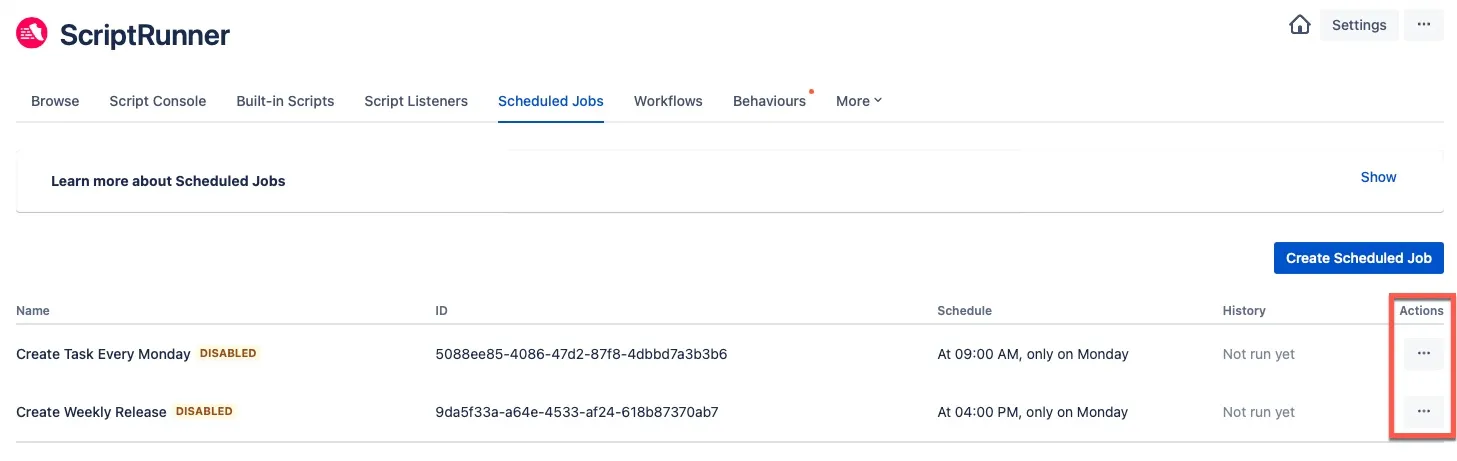Click Create Scheduled Job button

1358,258
